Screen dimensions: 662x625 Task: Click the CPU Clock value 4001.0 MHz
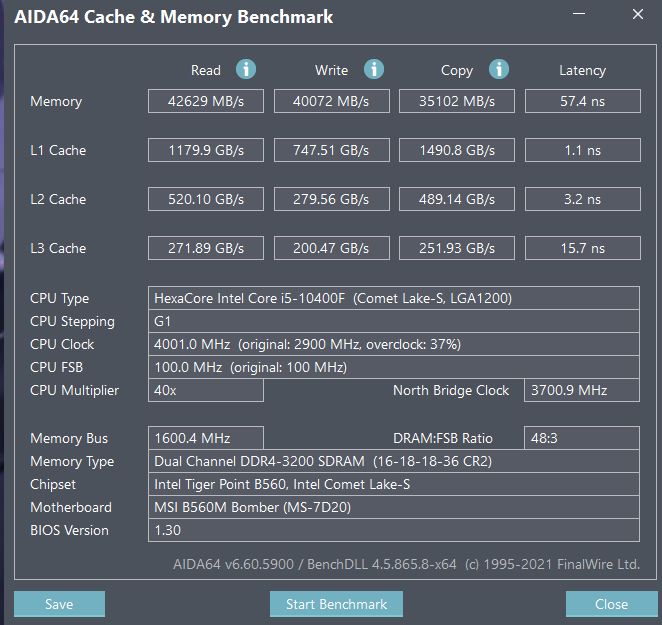click(x=394, y=344)
